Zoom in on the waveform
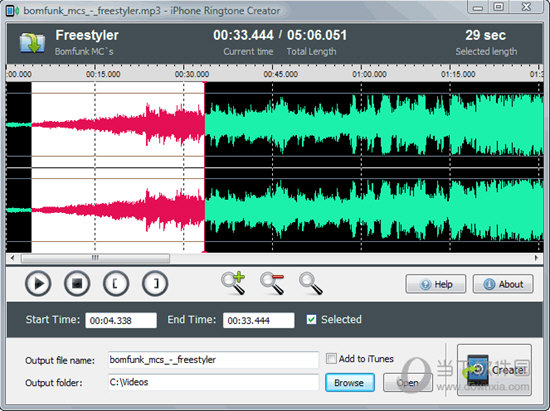 [233, 283]
